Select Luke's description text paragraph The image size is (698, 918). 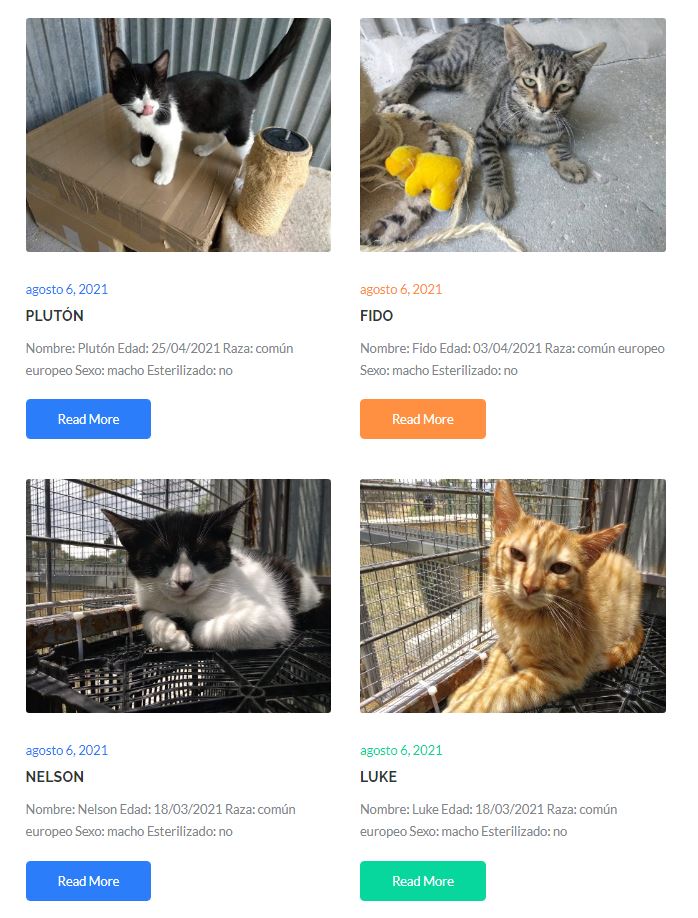click(488, 820)
